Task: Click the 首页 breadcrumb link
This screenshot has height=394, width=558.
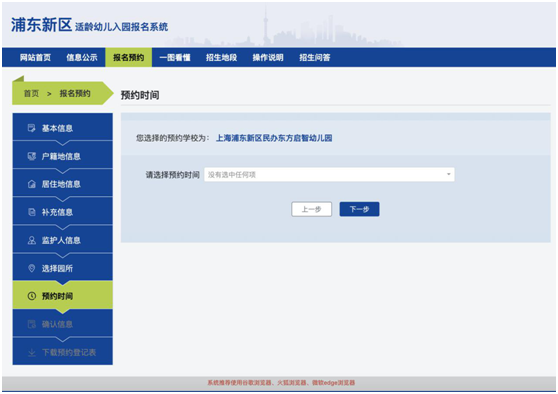Action: coord(31,94)
